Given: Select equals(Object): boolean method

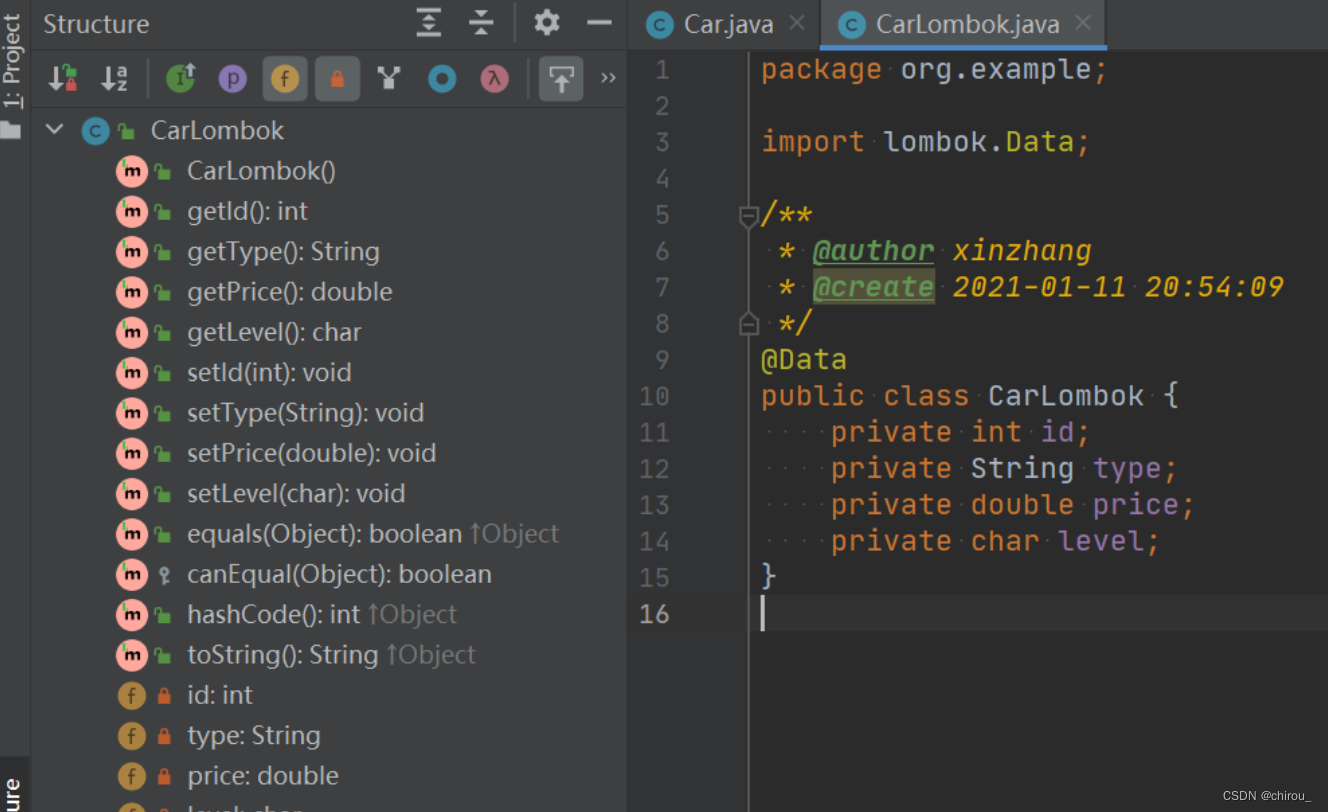Looking at the screenshot, I should click(x=324, y=534).
